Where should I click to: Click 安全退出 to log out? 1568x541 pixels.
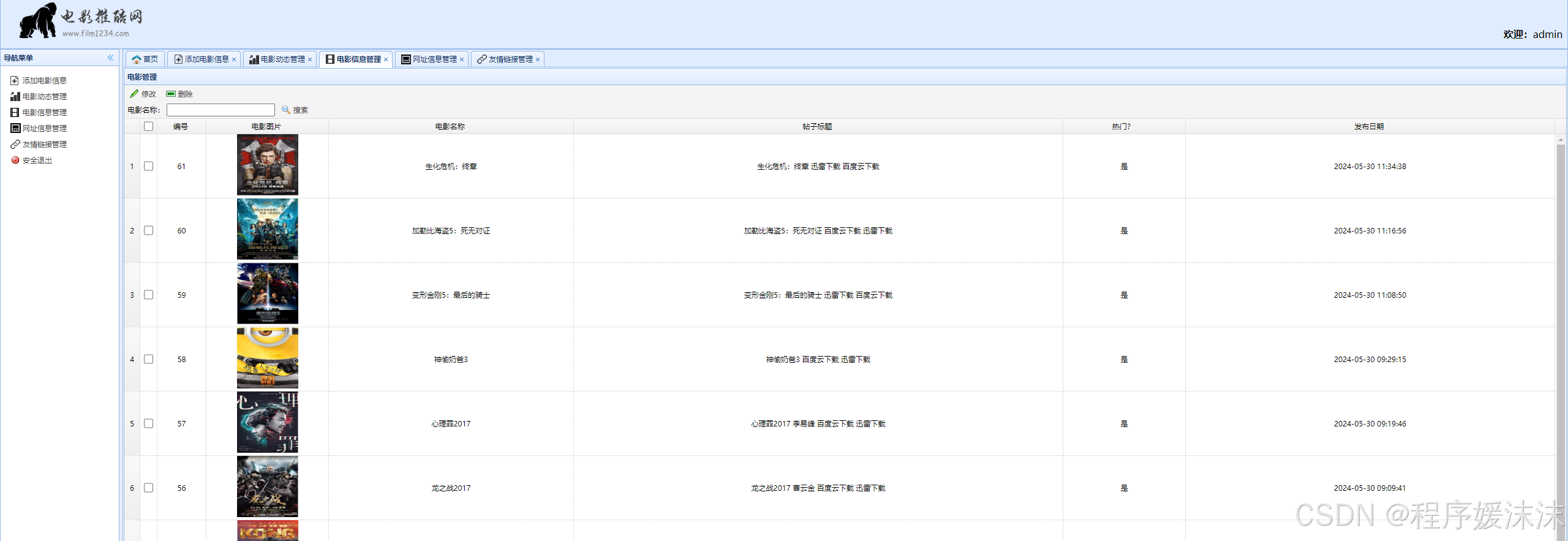(x=37, y=161)
